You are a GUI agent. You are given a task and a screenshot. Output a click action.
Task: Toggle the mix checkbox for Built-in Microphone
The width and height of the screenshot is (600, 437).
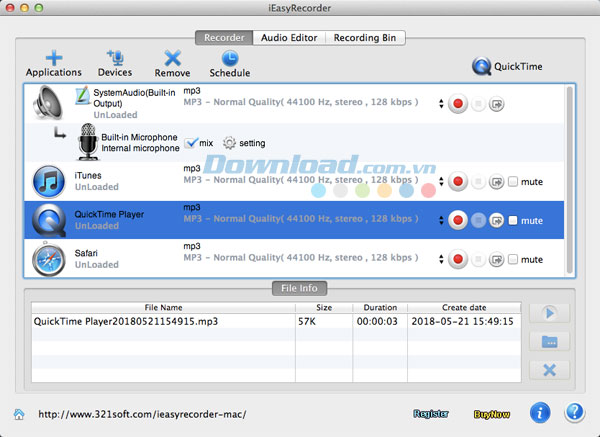coord(191,143)
